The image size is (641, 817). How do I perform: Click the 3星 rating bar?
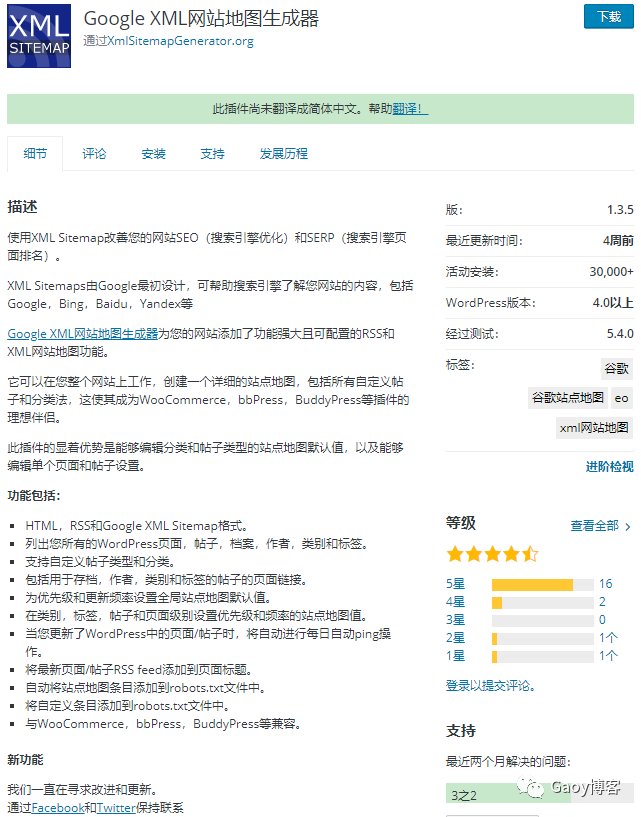[543, 621]
